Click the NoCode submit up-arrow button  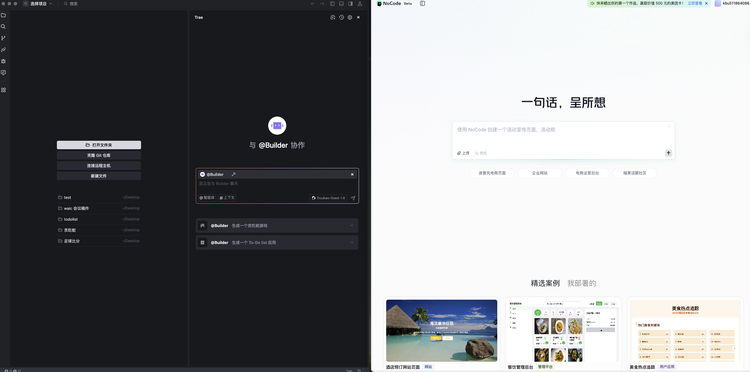pyautogui.click(x=668, y=153)
